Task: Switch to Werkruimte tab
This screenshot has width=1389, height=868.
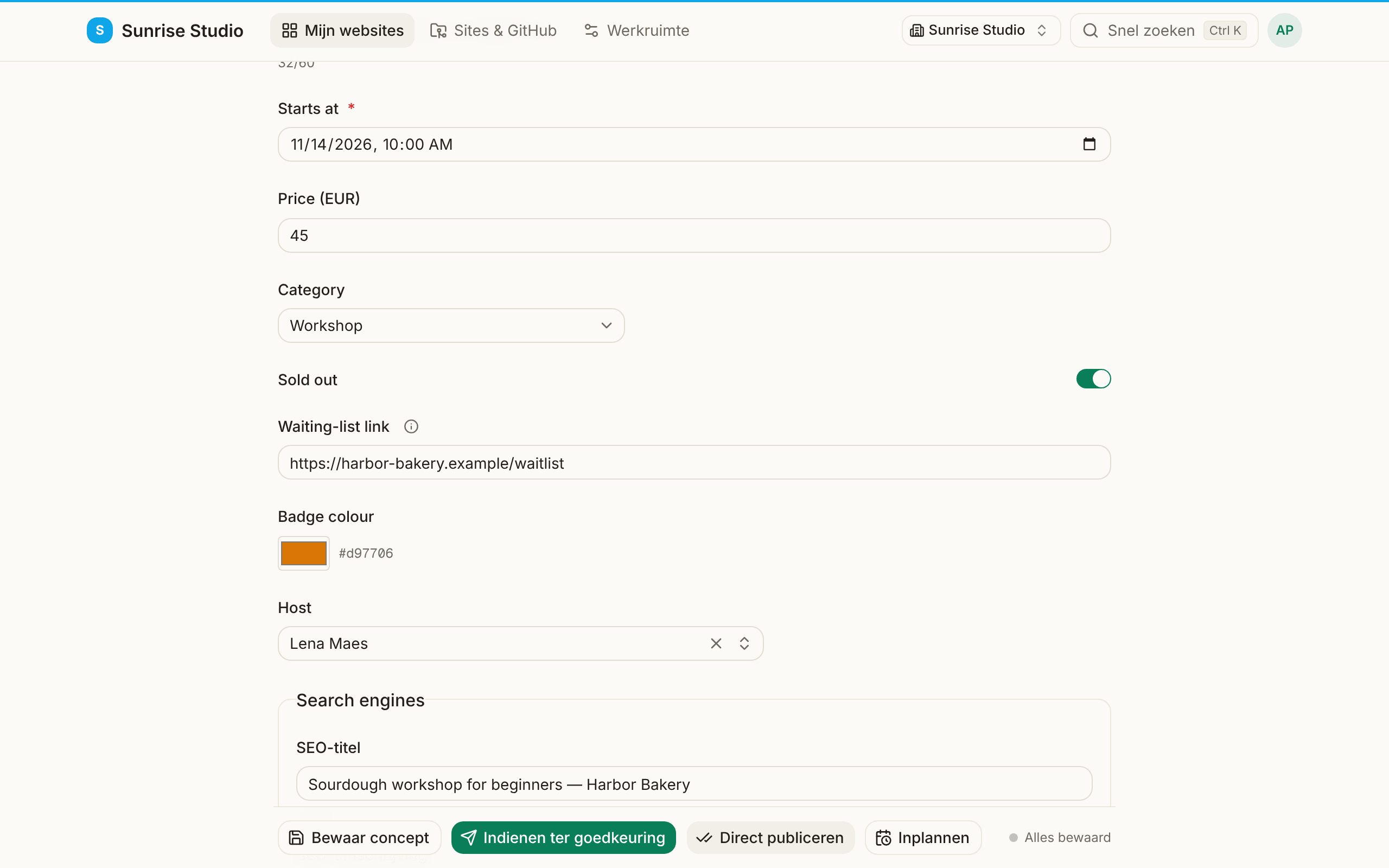Action: 636,30
